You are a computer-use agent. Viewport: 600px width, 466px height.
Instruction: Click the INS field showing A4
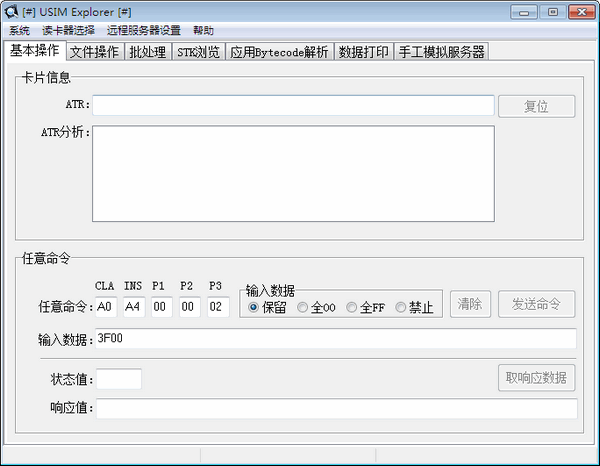click(x=133, y=307)
